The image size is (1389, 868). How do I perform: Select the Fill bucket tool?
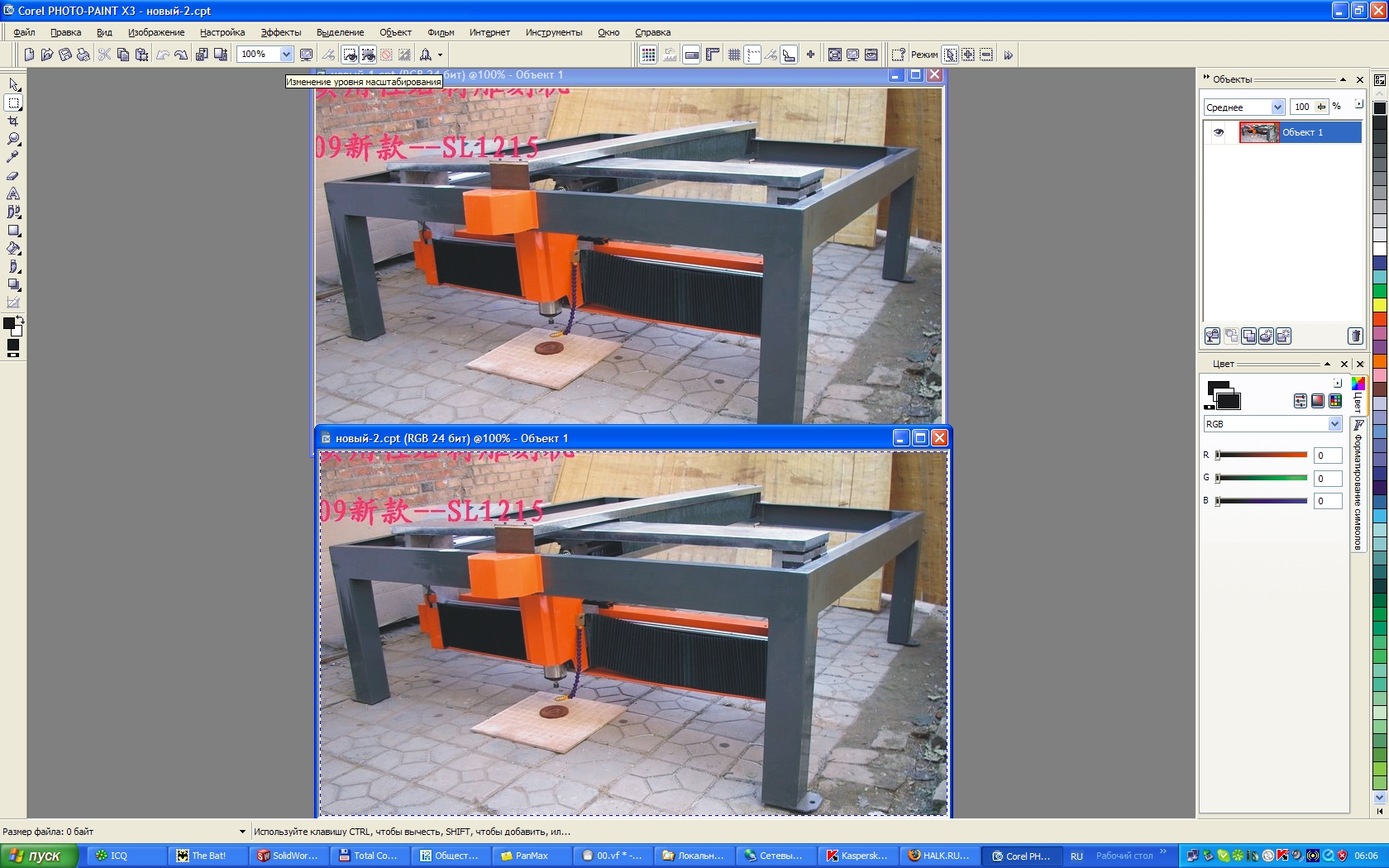click(x=13, y=248)
